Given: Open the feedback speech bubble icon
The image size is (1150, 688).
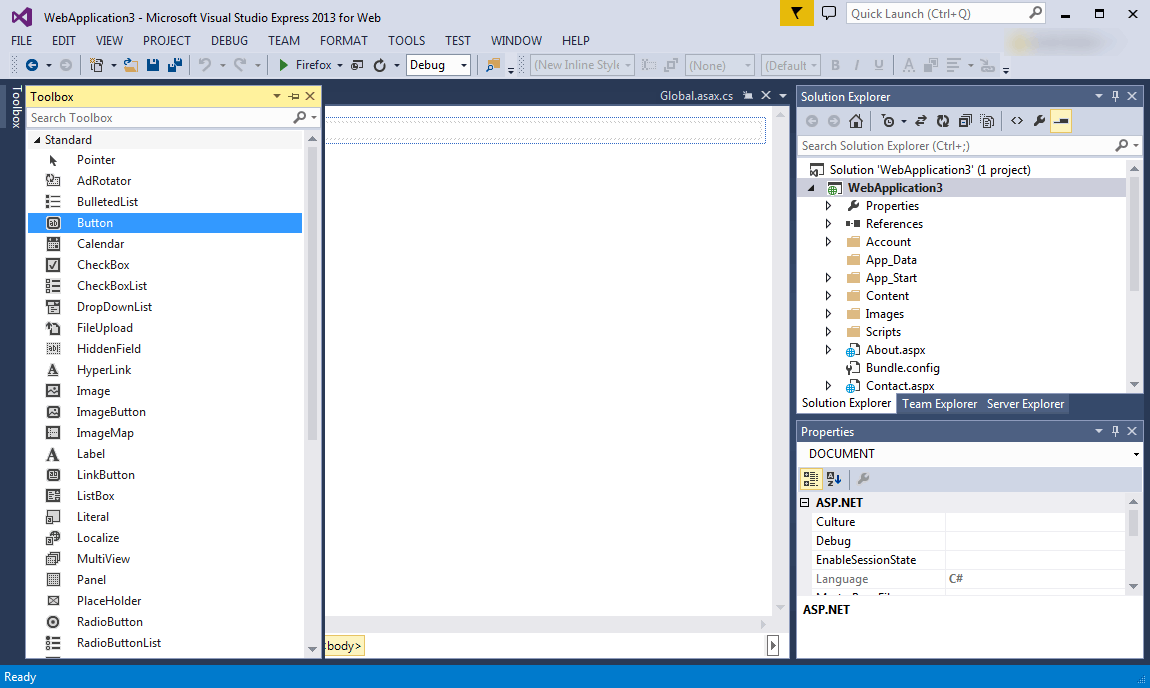Looking at the screenshot, I should click(x=829, y=13).
